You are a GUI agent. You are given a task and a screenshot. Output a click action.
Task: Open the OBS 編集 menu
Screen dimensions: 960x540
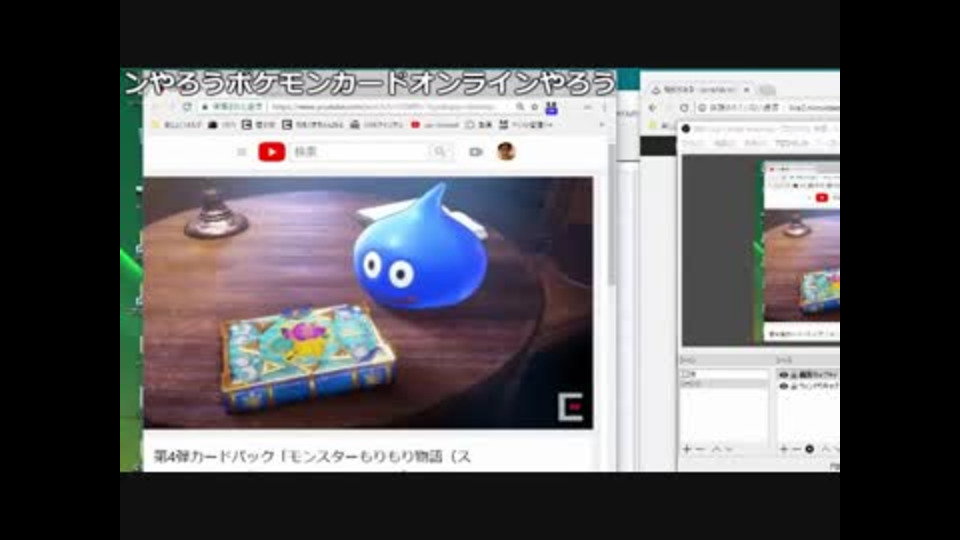pyautogui.click(x=724, y=143)
